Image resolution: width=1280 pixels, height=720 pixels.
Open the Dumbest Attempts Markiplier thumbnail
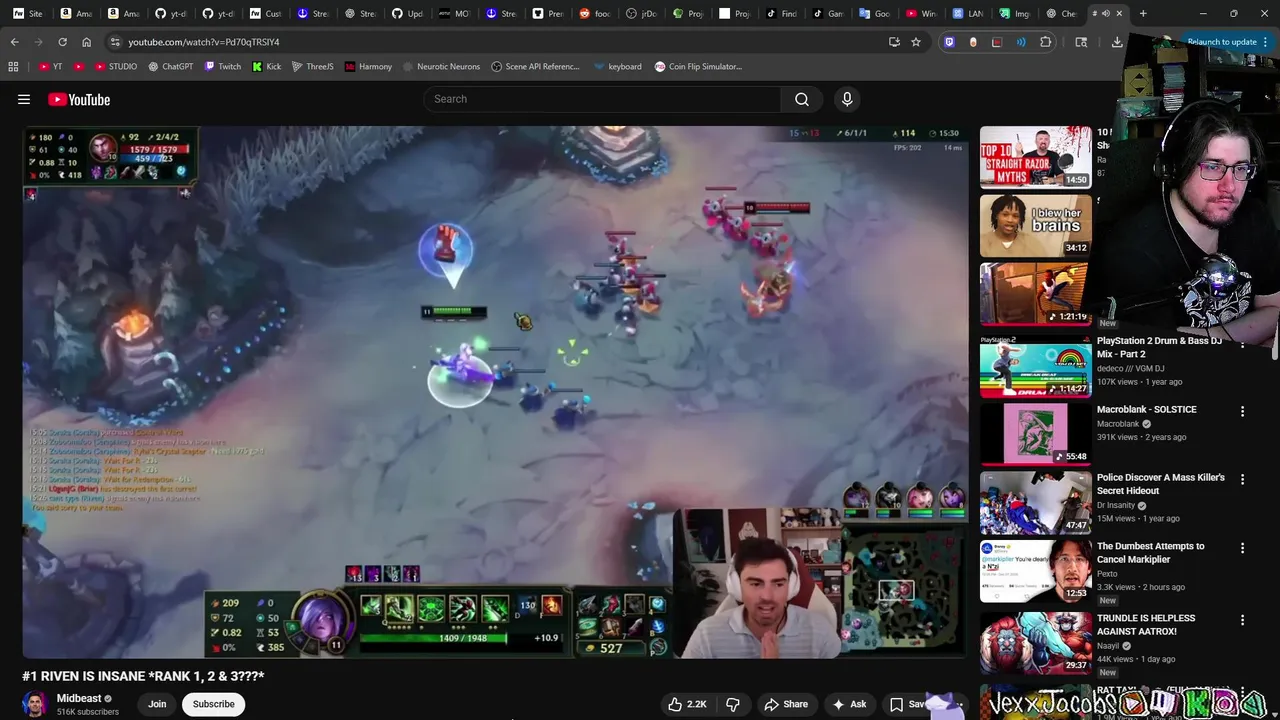pyautogui.click(x=1035, y=572)
